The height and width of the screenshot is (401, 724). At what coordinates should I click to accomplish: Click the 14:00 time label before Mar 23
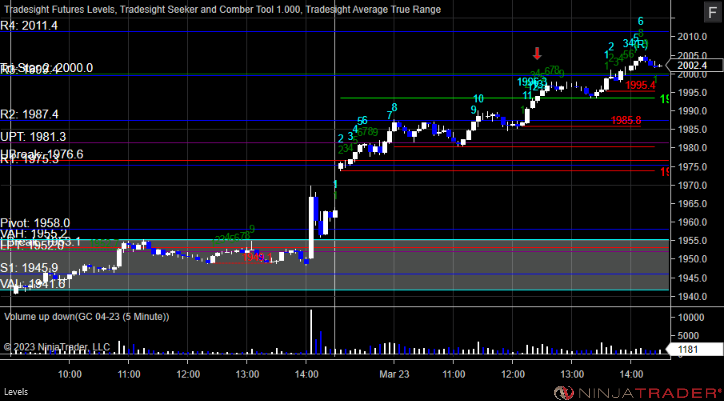tap(306, 374)
